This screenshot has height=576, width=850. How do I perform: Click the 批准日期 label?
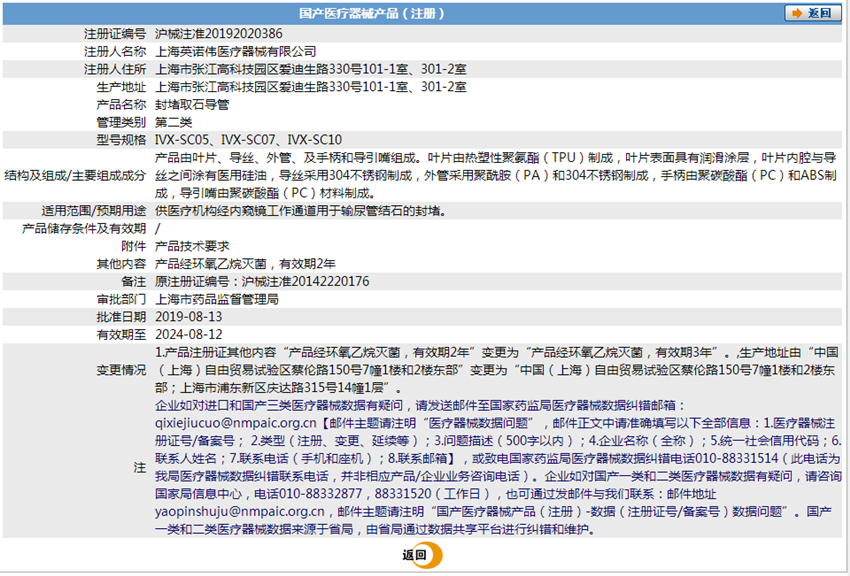point(121,317)
